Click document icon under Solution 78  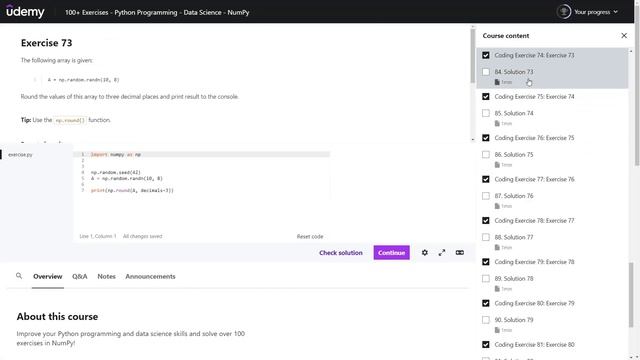coord(497,289)
